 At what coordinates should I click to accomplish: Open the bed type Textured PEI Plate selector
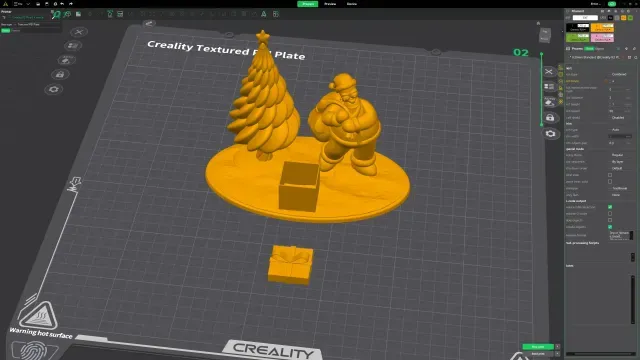coord(38,24)
